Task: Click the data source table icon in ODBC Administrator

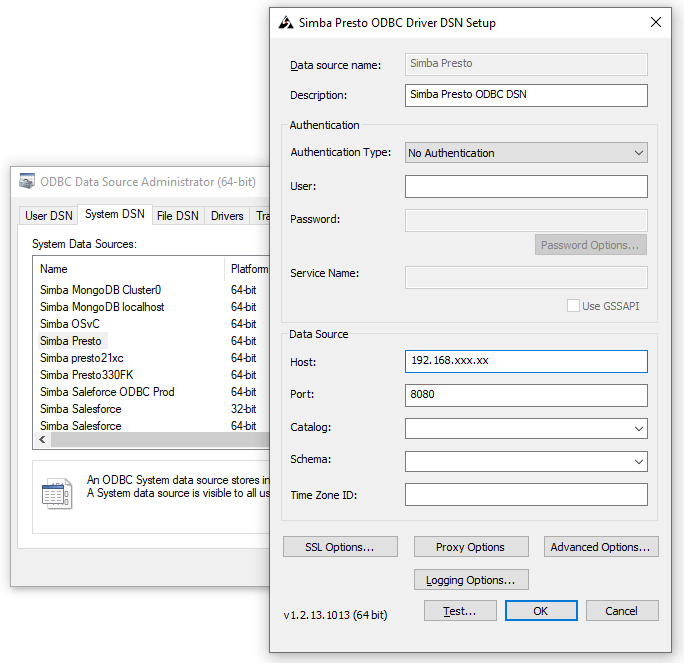Action: (x=57, y=493)
